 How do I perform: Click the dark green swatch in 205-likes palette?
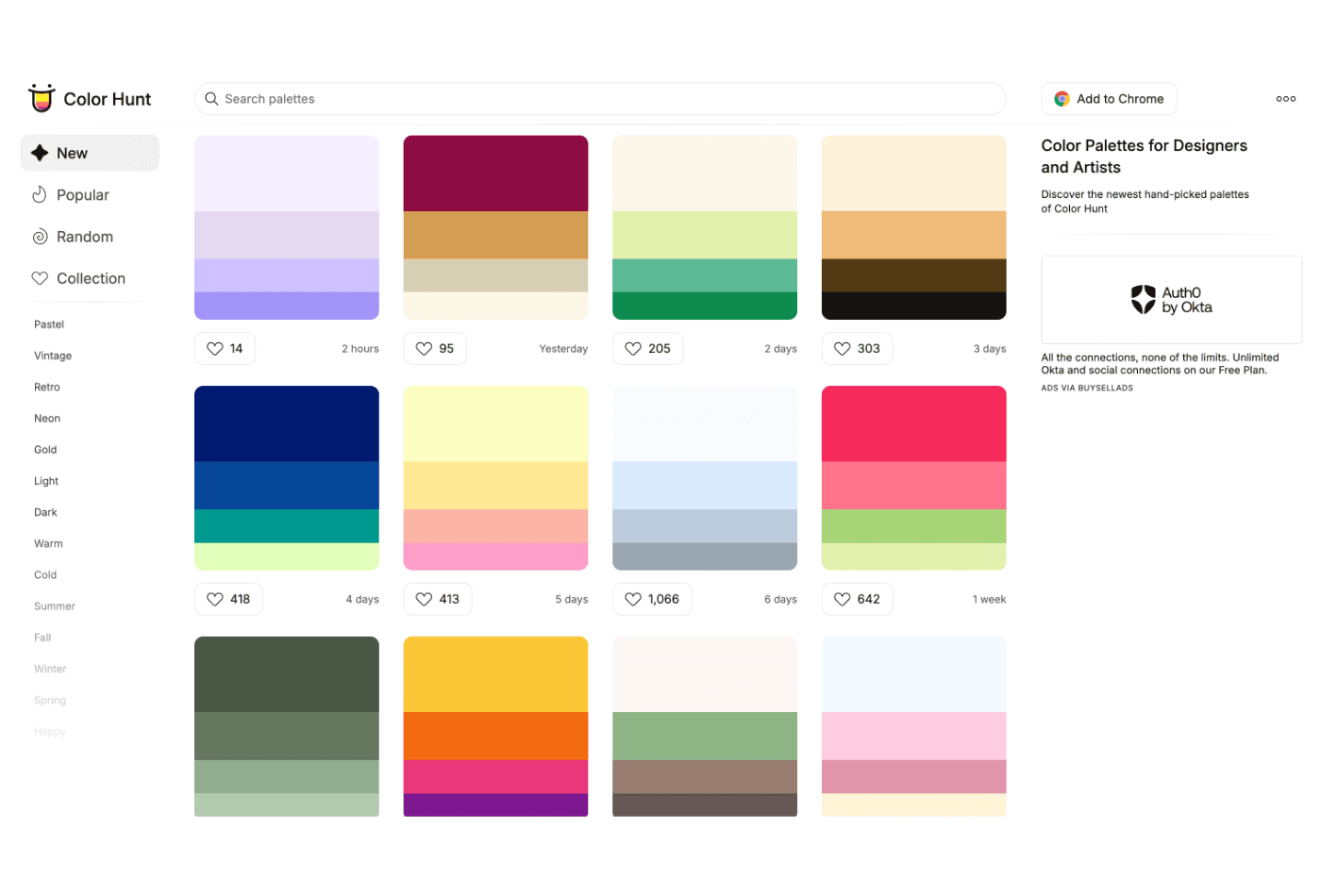coord(705,306)
